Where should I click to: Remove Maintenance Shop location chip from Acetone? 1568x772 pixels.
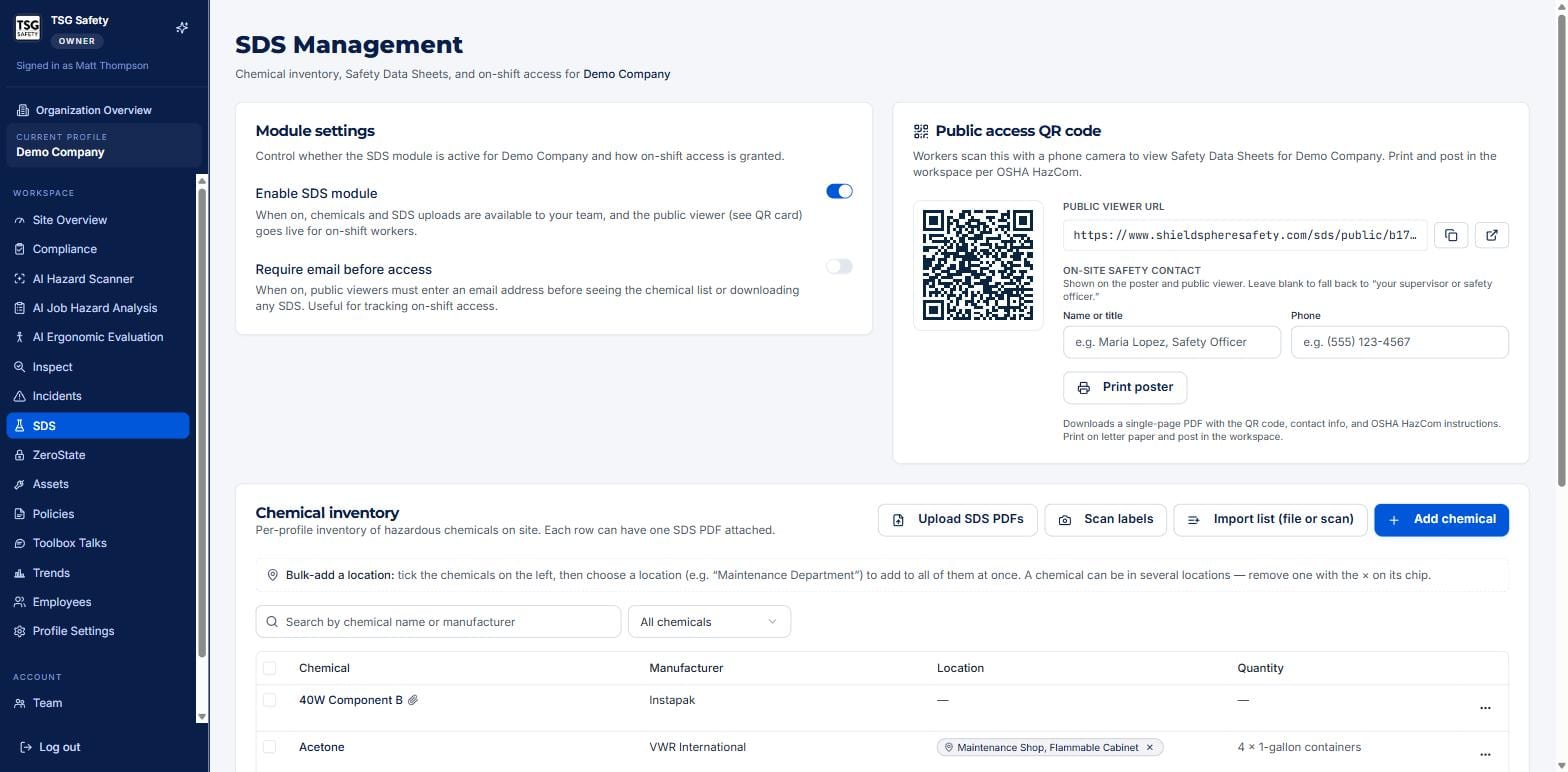[x=1149, y=747]
